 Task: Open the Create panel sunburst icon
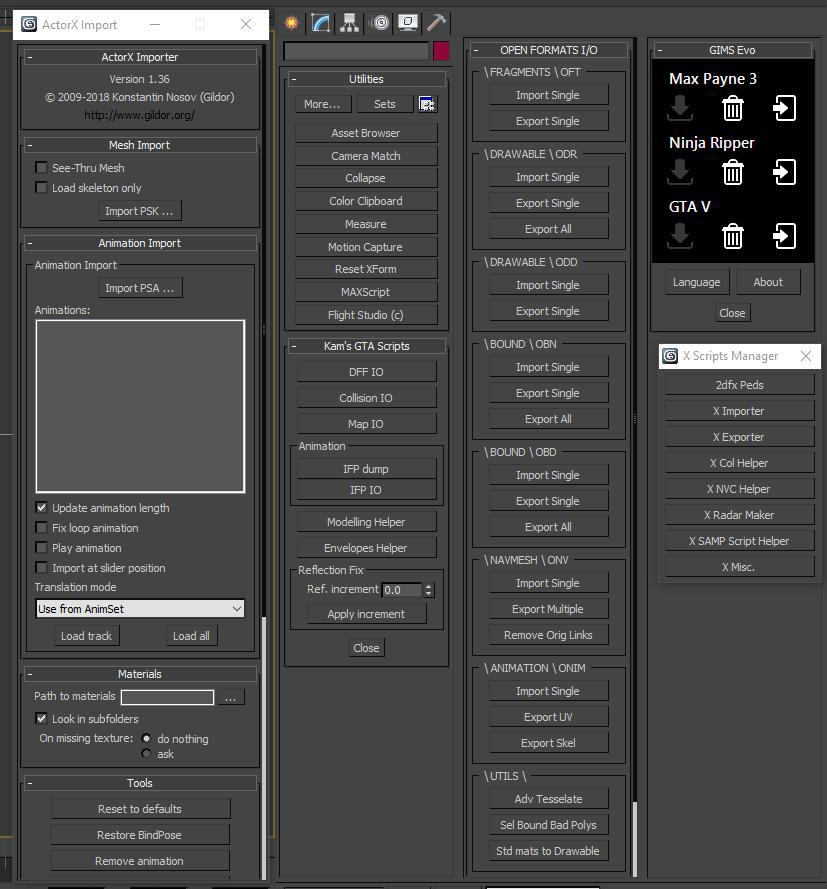(289, 23)
